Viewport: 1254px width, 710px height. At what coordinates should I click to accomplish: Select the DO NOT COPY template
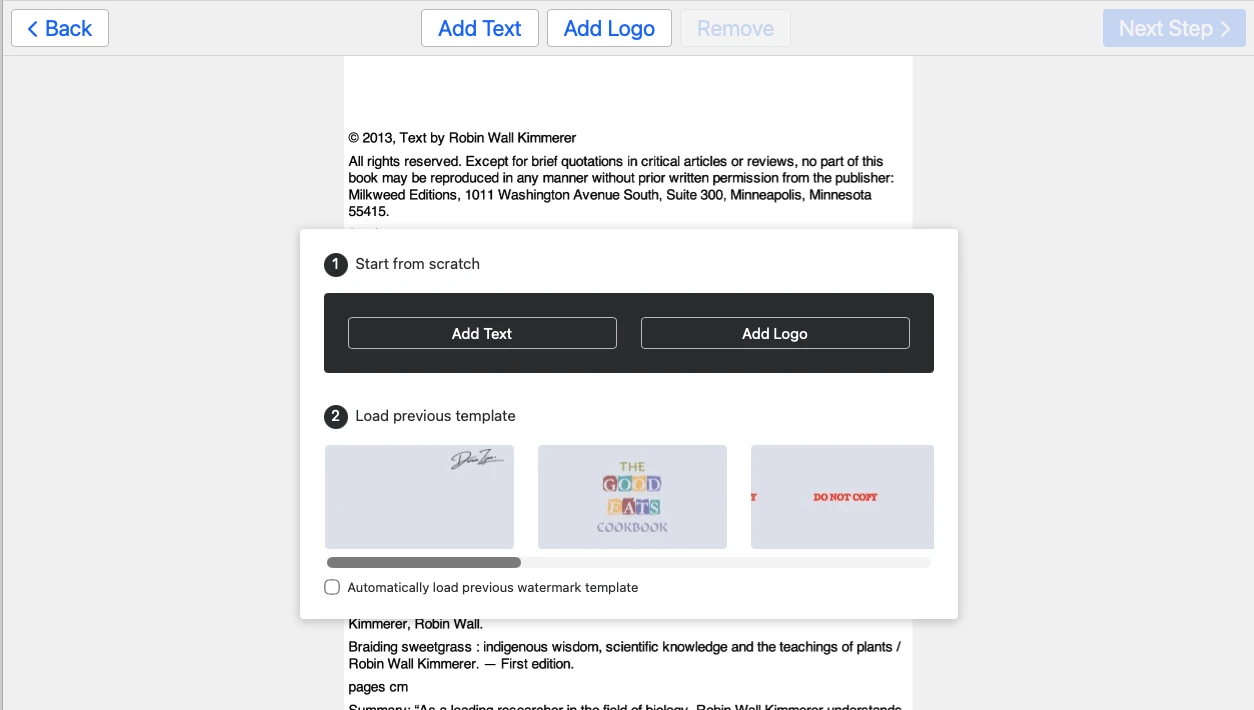(x=842, y=496)
